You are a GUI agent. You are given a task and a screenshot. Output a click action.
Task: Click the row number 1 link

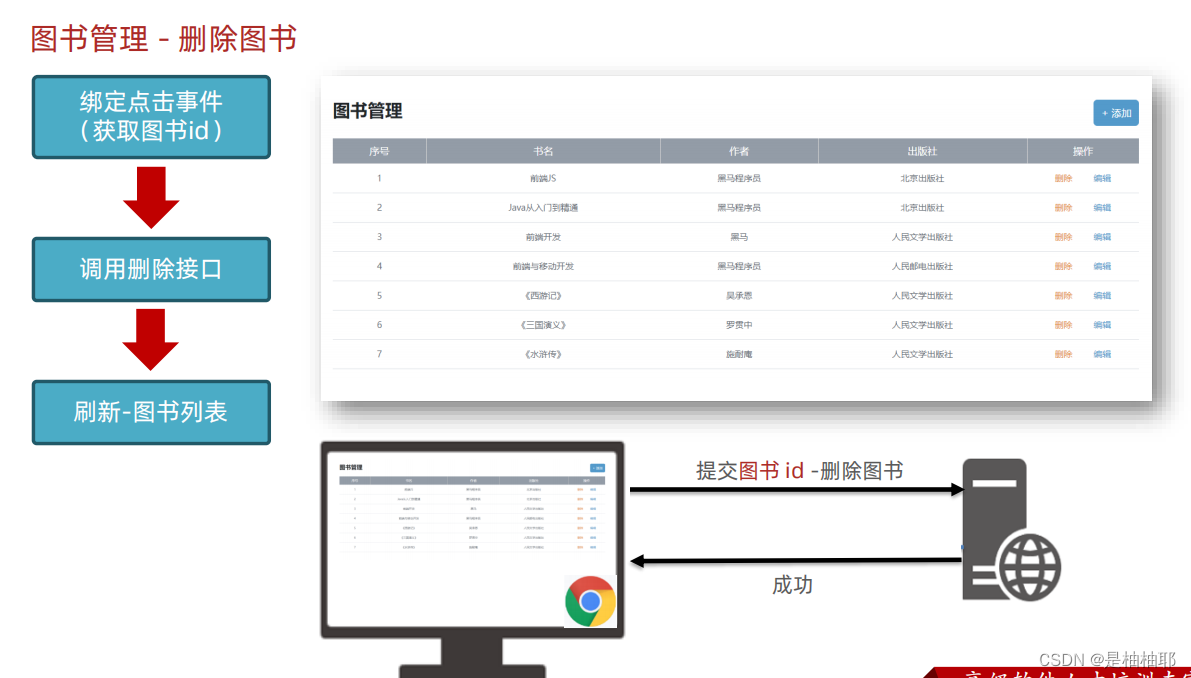(x=380, y=178)
